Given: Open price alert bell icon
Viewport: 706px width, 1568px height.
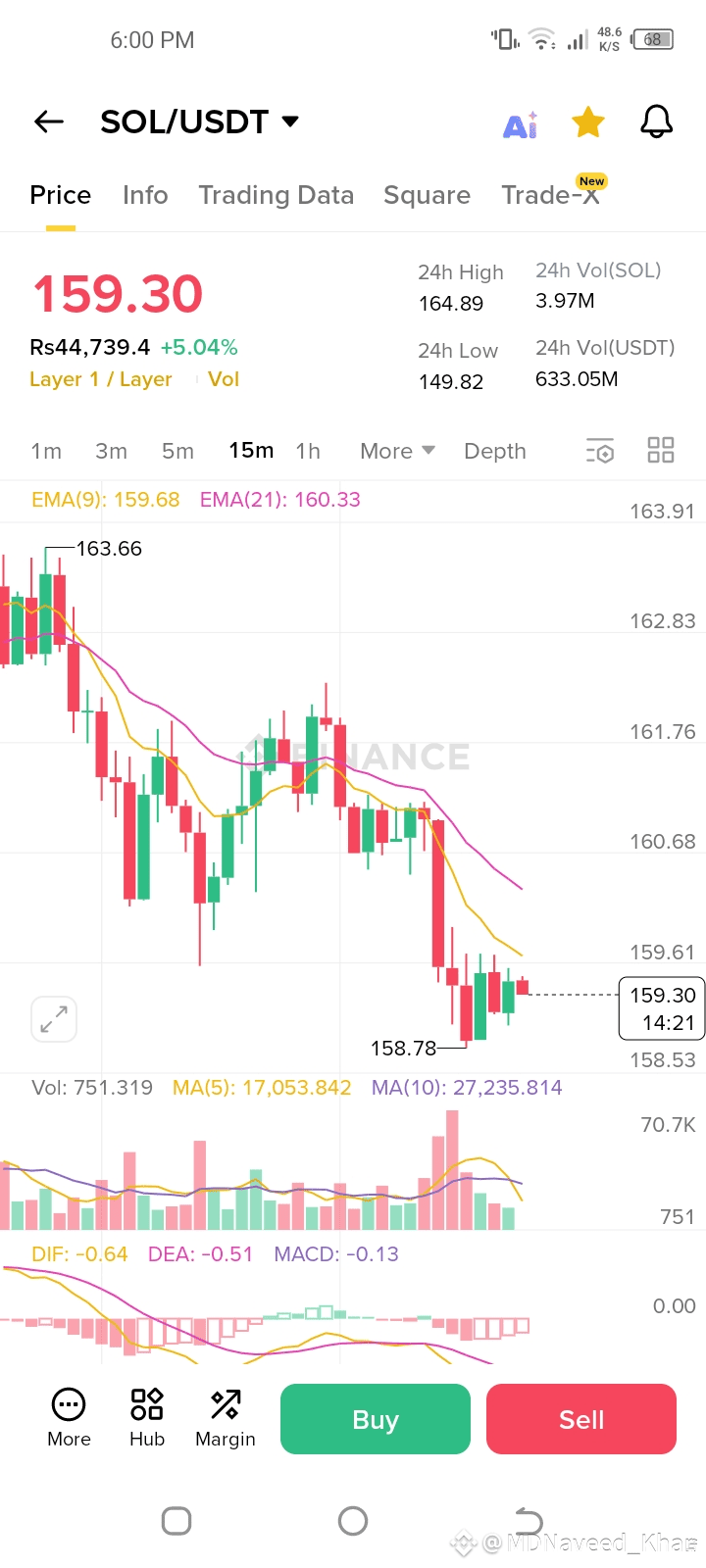Looking at the screenshot, I should click(656, 122).
